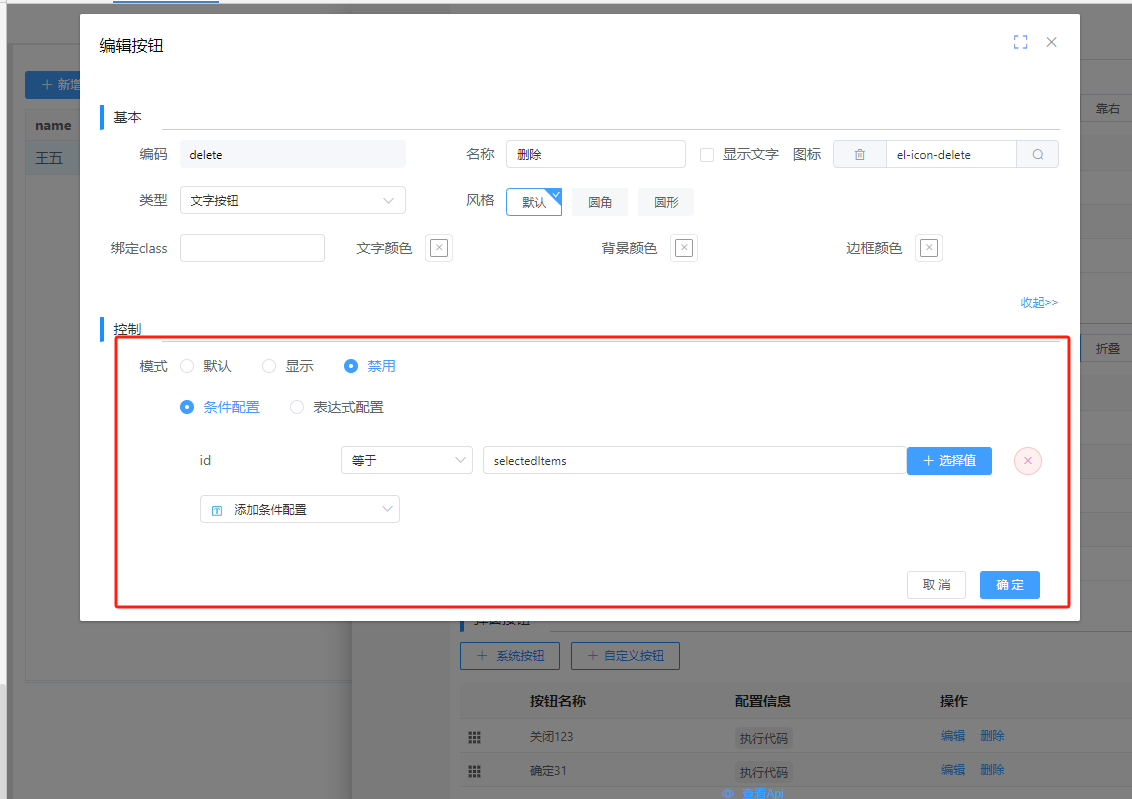
Task: Grab the drag handle icon beside 关闭123
Action: (x=474, y=737)
